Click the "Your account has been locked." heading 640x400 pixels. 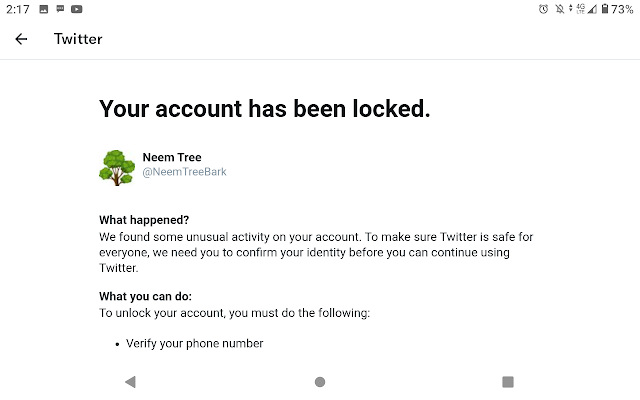coord(265,109)
